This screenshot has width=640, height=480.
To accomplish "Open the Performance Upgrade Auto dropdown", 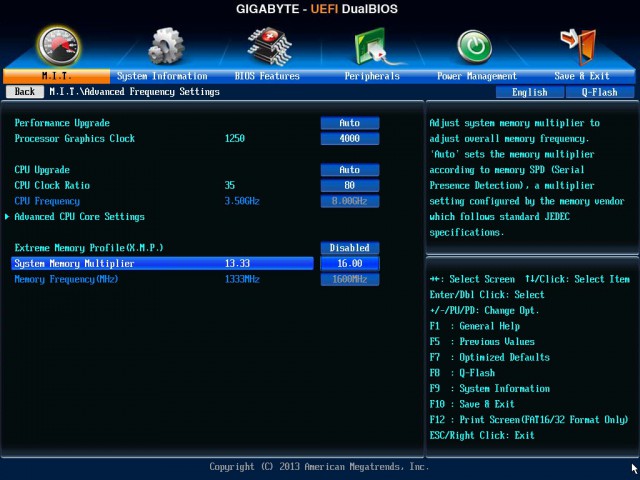I will (x=350, y=123).
